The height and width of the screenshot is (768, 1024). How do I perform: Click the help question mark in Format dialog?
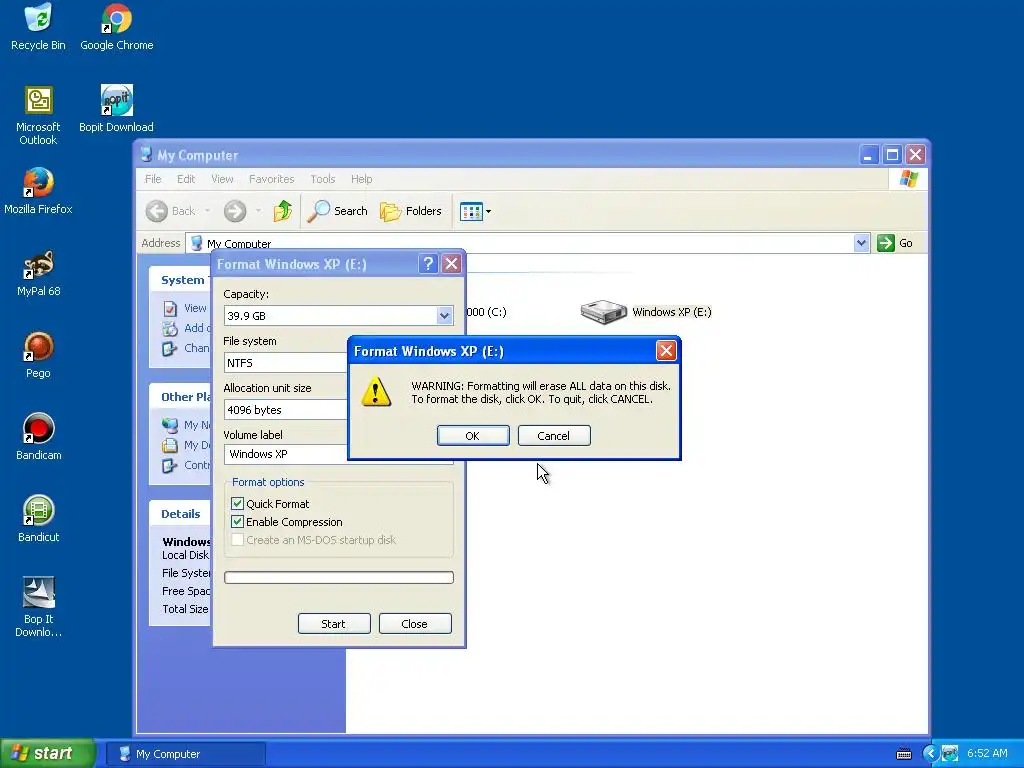[x=428, y=264]
